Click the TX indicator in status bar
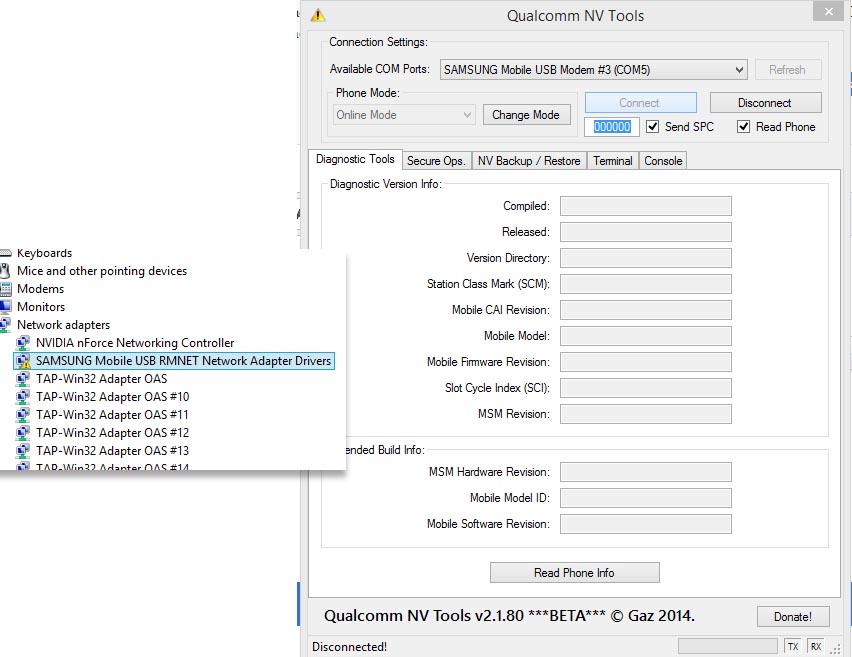 point(793,646)
